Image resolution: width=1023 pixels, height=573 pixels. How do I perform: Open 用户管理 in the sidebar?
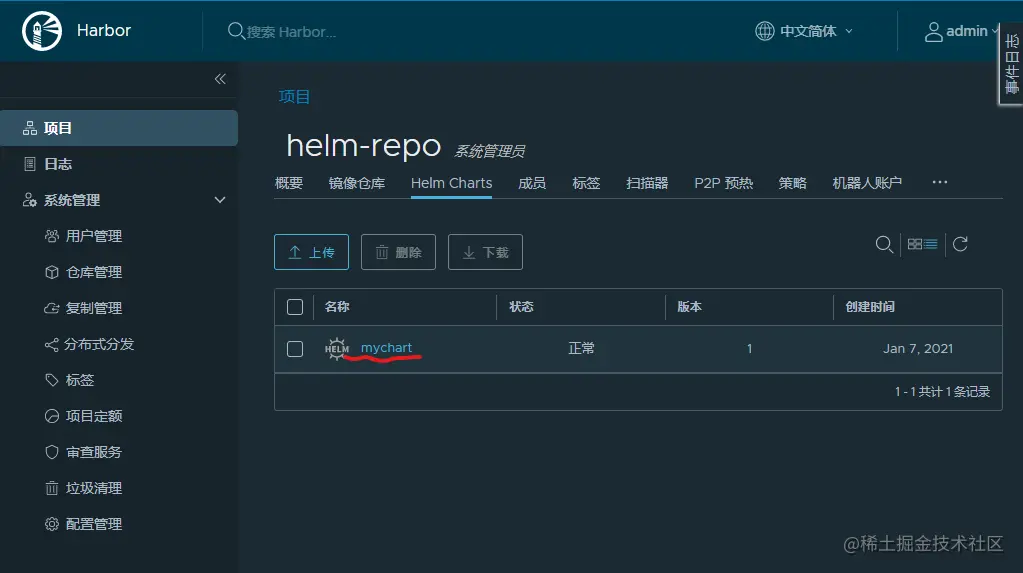tap(94, 236)
